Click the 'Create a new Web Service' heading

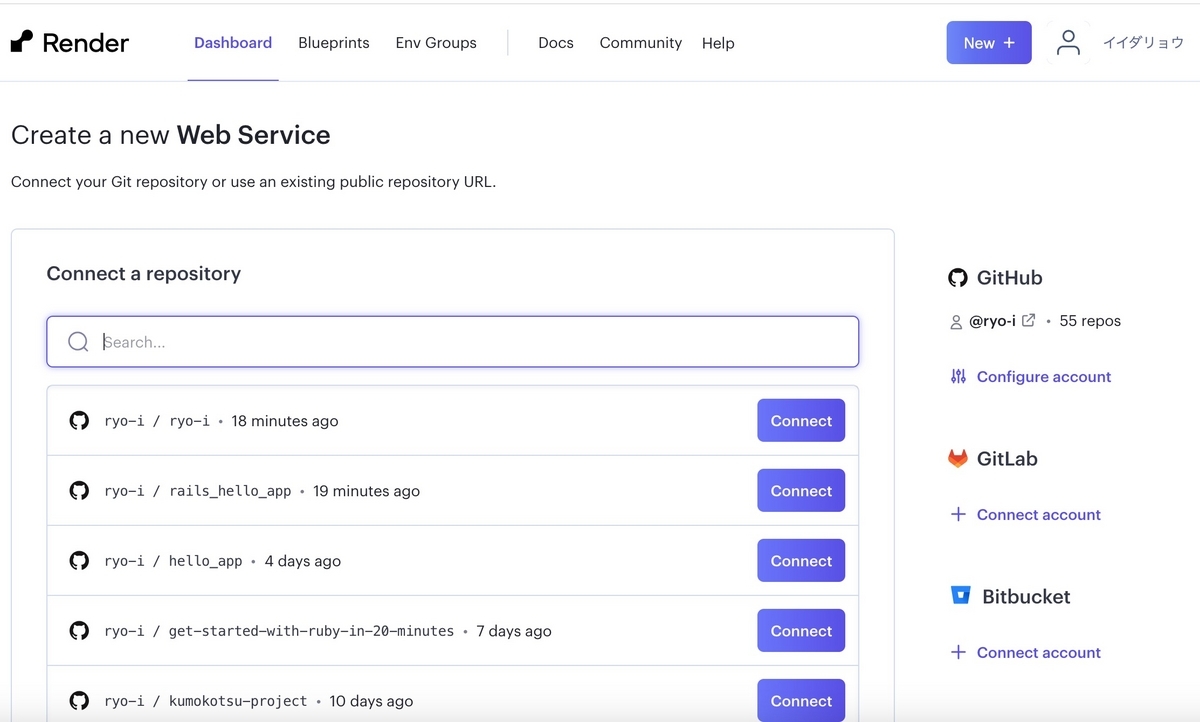(x=171, y=136)
